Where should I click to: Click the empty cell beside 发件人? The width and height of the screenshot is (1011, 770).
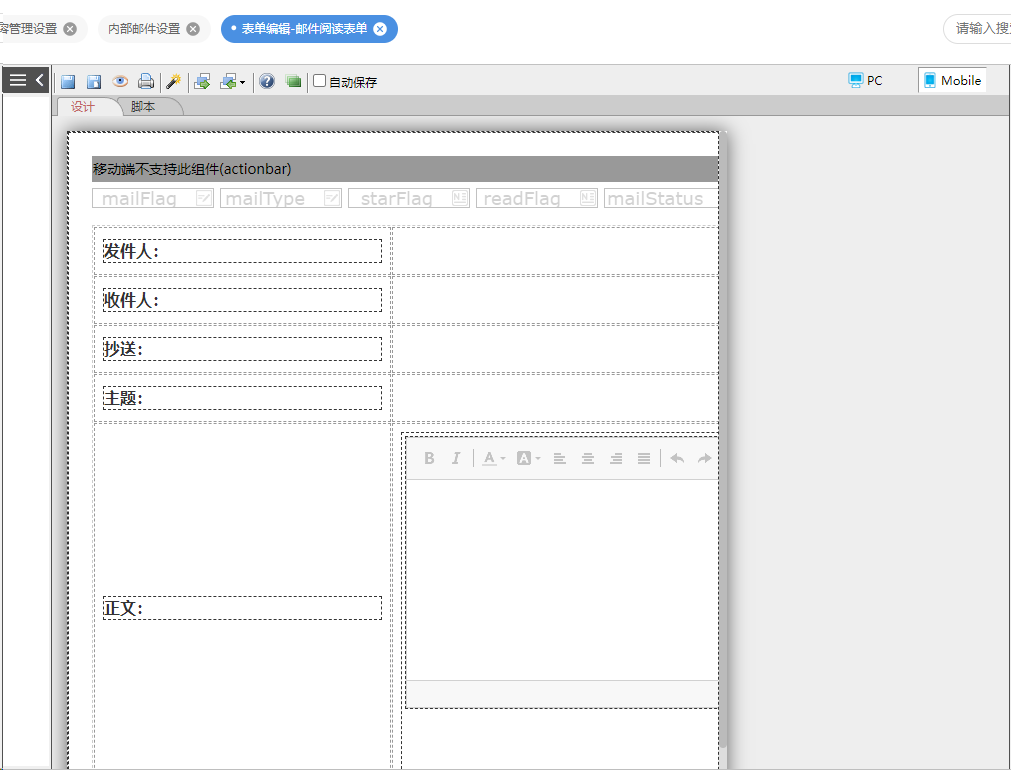pyautogui.click(x=556, y=251)
